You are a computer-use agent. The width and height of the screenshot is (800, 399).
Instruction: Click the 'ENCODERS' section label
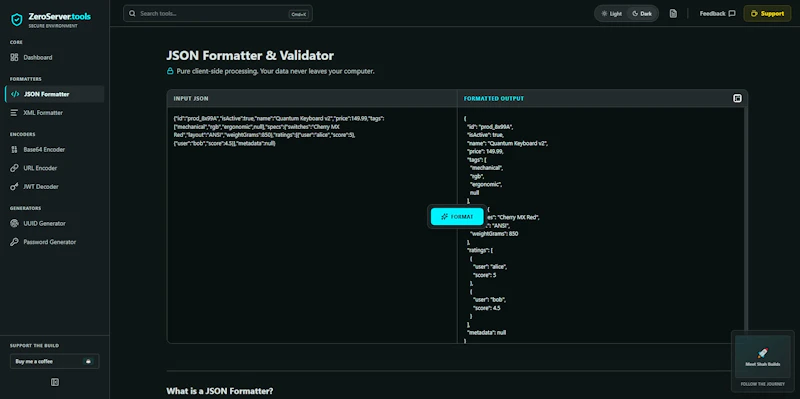click(22, 135)
